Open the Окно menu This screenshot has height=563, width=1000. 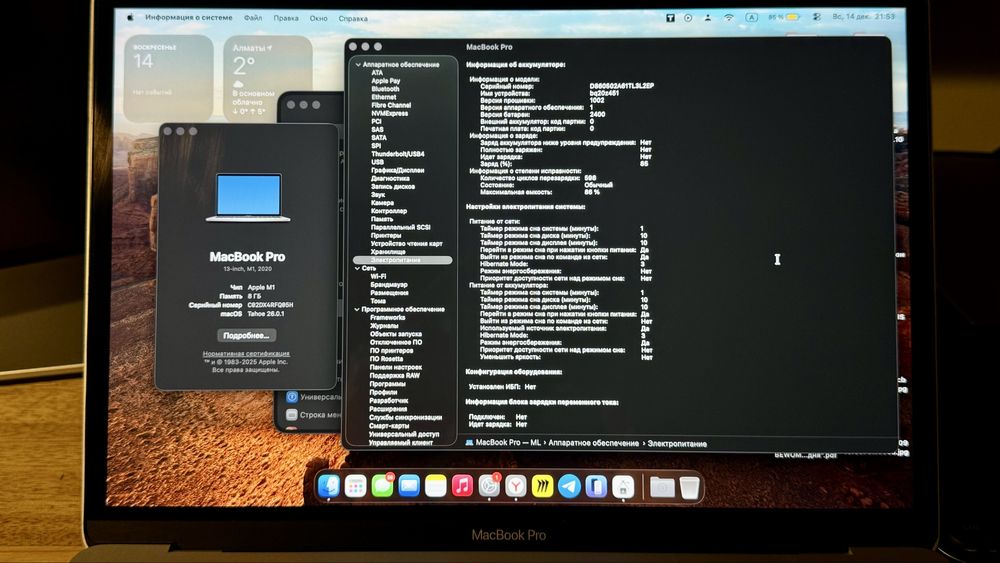(x=318, y=18)
